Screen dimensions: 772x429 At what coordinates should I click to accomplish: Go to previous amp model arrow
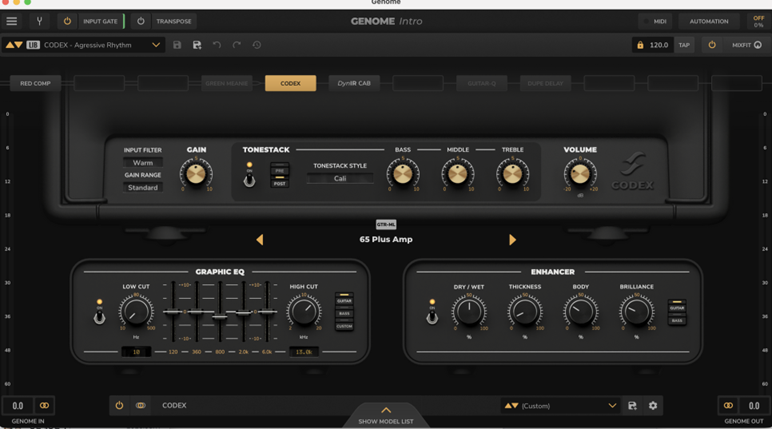click(259, 240)
